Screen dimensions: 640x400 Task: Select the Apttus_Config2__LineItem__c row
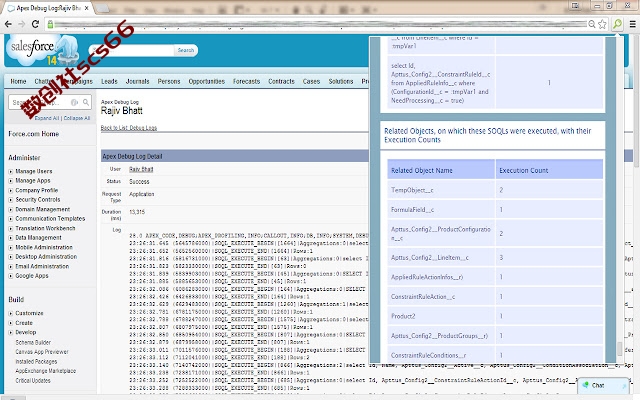click(495, 258)
